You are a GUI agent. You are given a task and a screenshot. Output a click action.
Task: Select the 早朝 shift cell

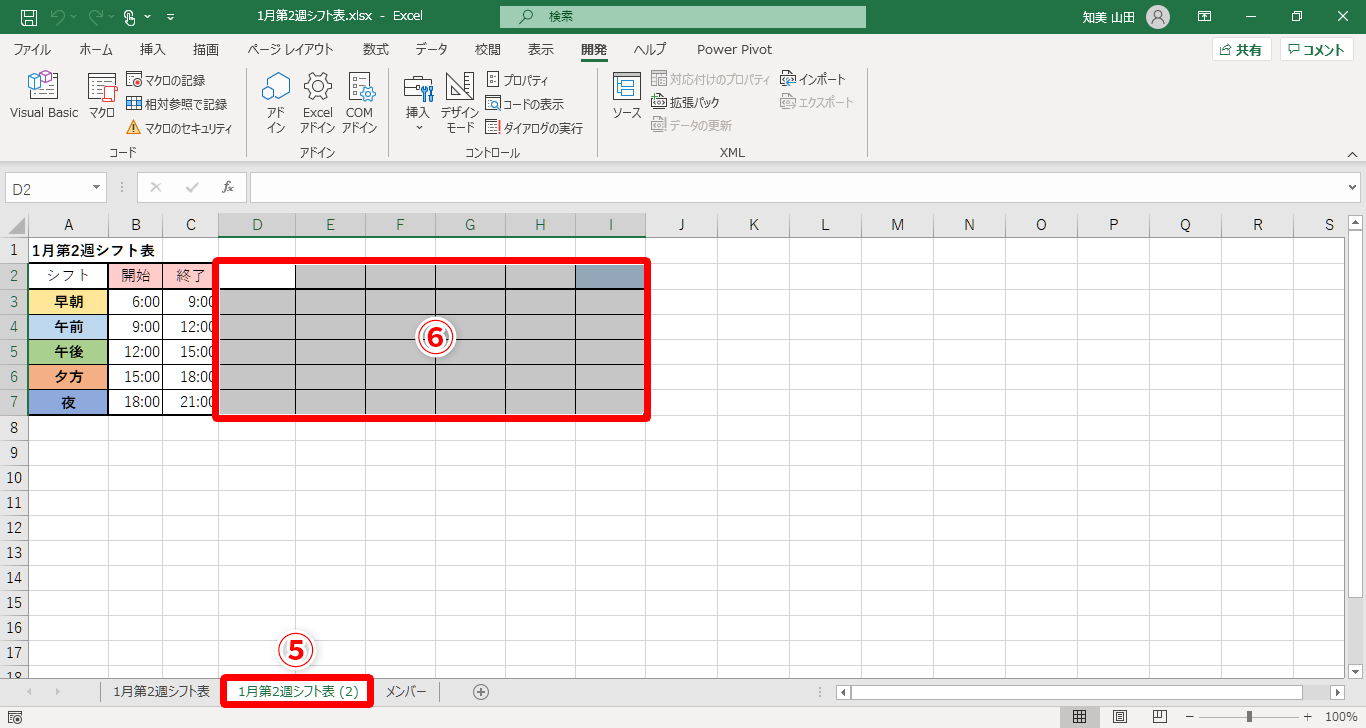point(68,302)
